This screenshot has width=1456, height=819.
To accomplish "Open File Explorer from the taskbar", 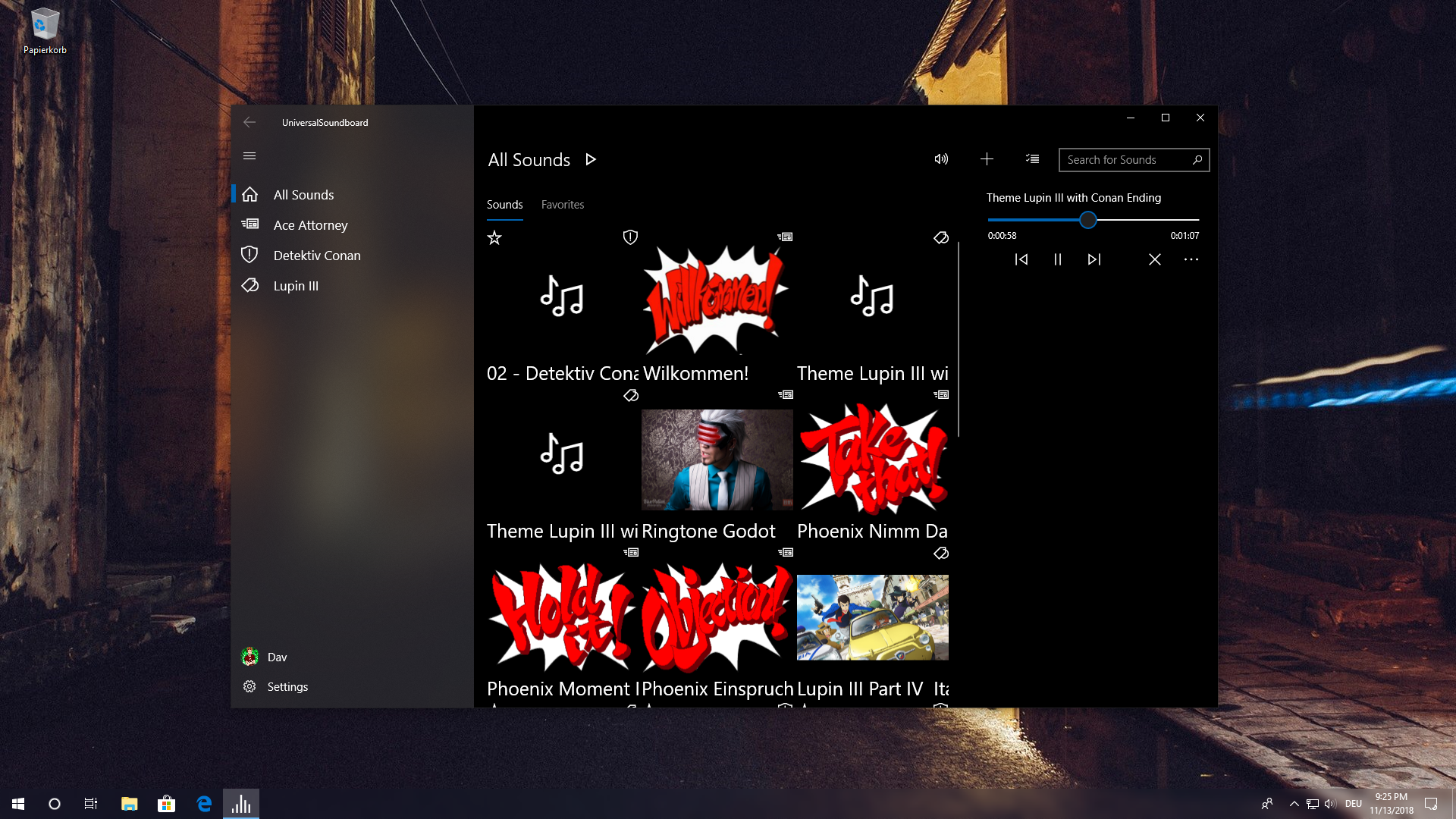I will [130, 804].
